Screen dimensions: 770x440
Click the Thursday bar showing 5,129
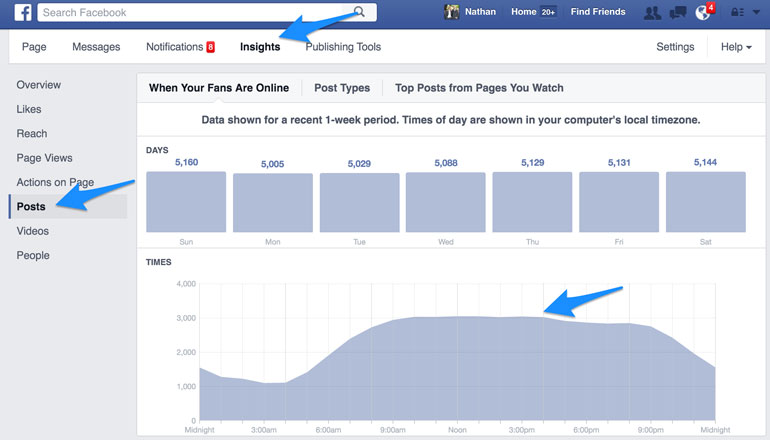click(x=532, y=202)
